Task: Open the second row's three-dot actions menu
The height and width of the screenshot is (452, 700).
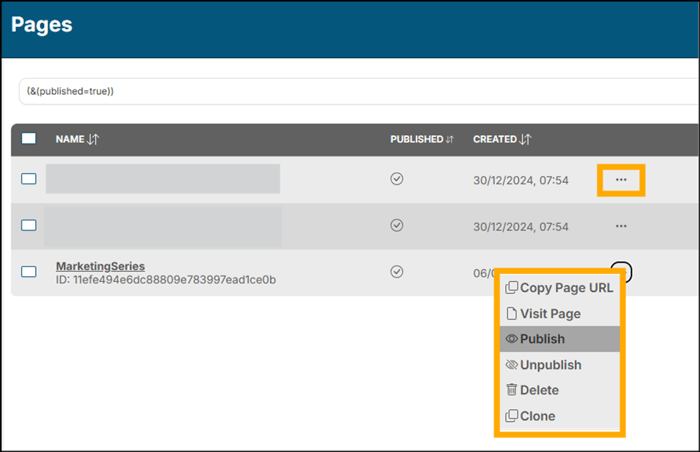Action: point(621,226)
